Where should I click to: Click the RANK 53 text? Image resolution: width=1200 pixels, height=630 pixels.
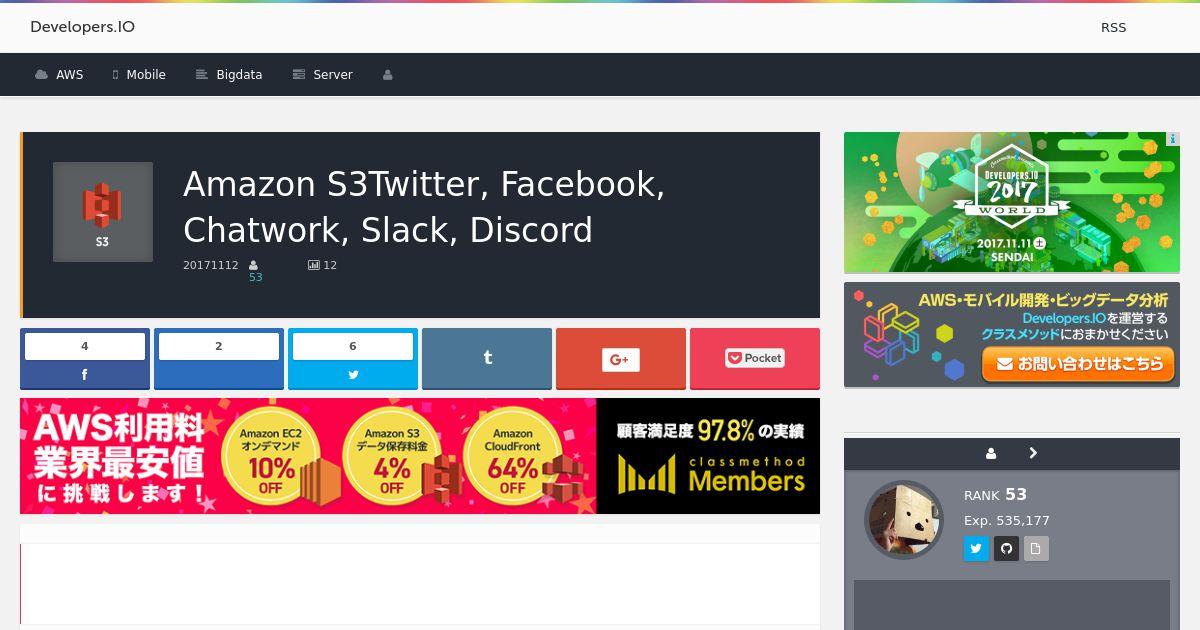click(x=995, y=495)
